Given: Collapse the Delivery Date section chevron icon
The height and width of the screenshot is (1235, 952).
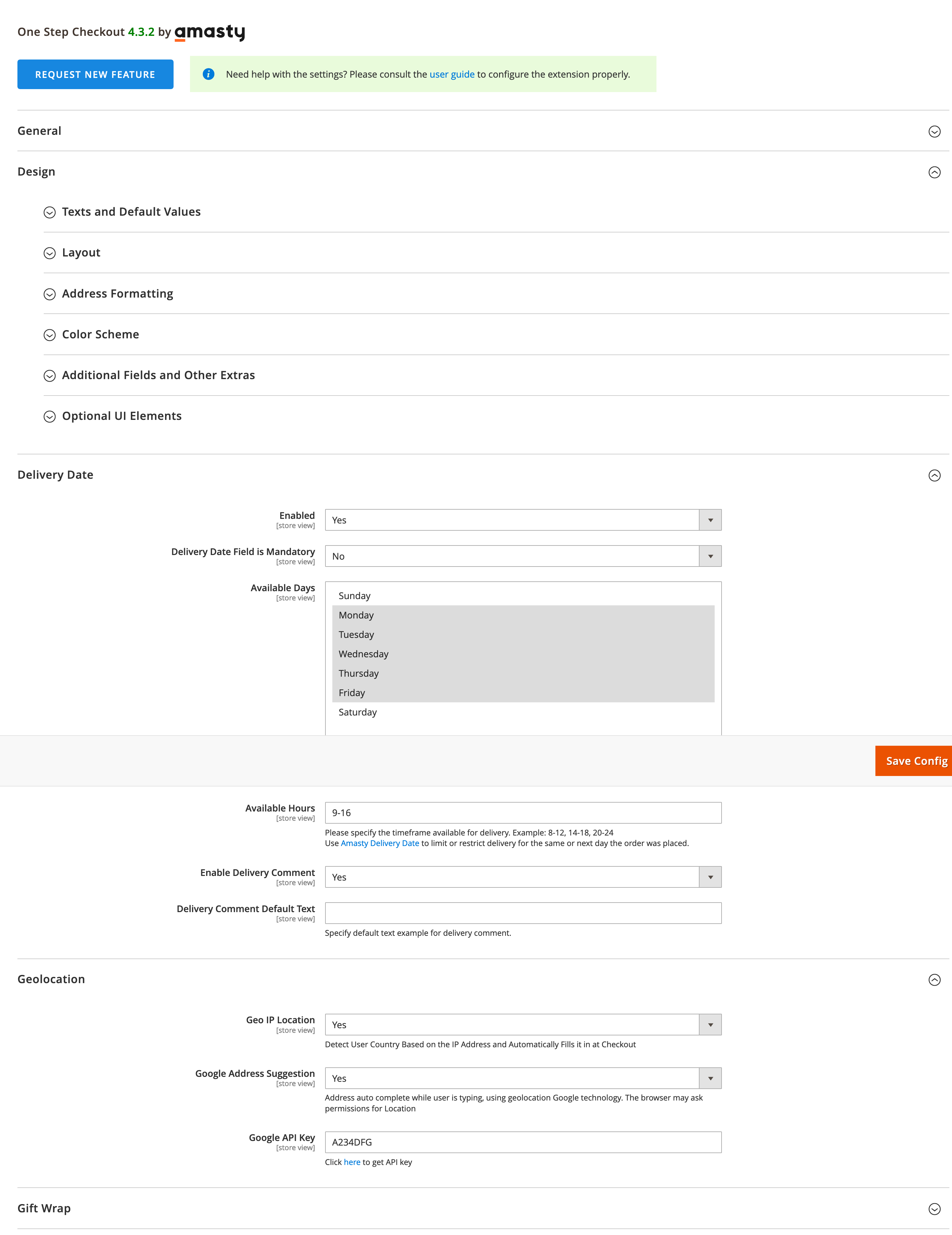Looking at the screenshot, I should coord(934,475).
